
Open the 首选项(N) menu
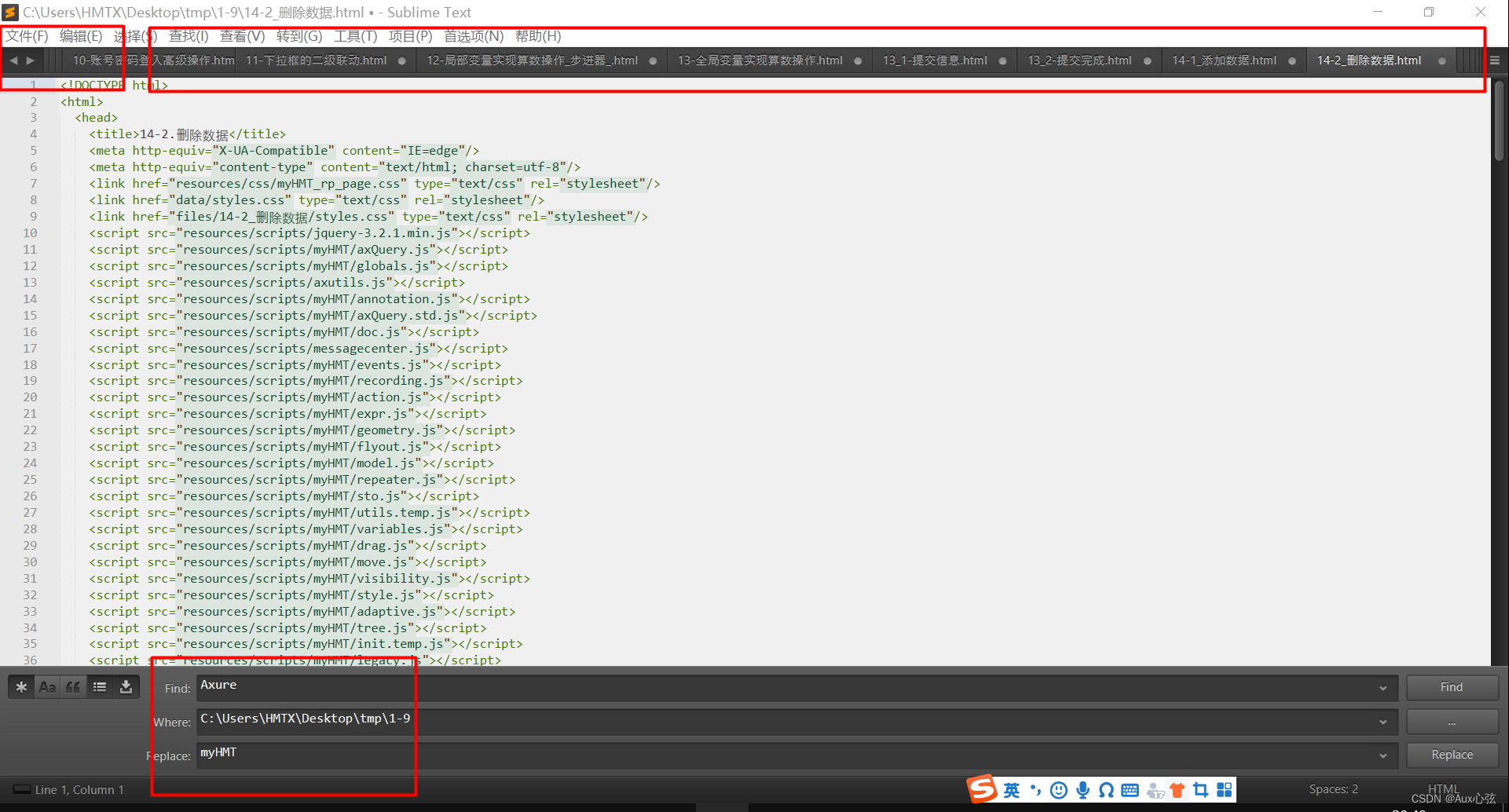click(474, 36)
